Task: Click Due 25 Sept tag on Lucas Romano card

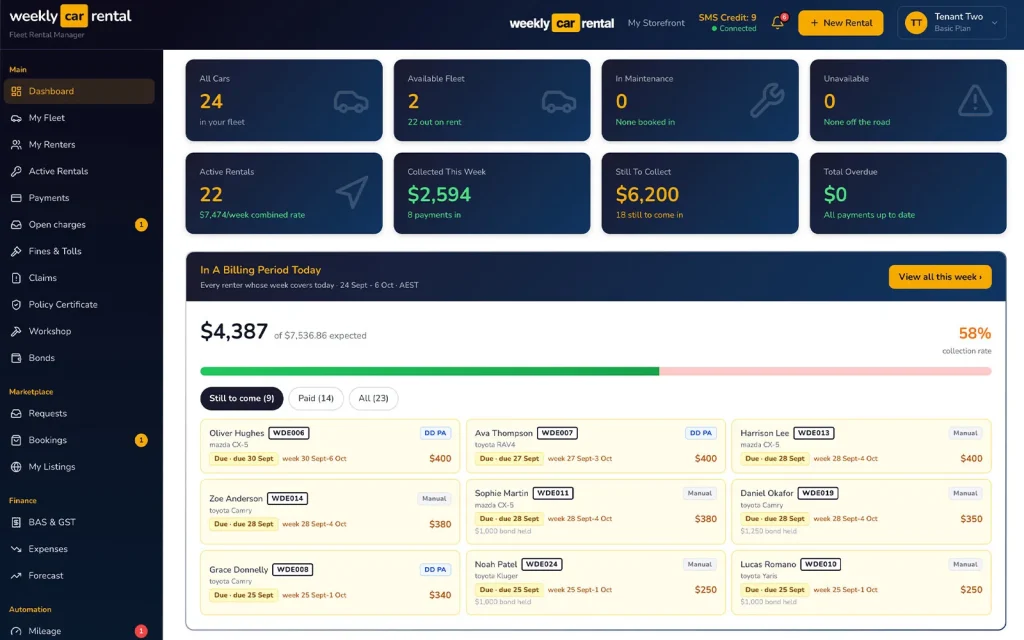Action: pos(775,590)
